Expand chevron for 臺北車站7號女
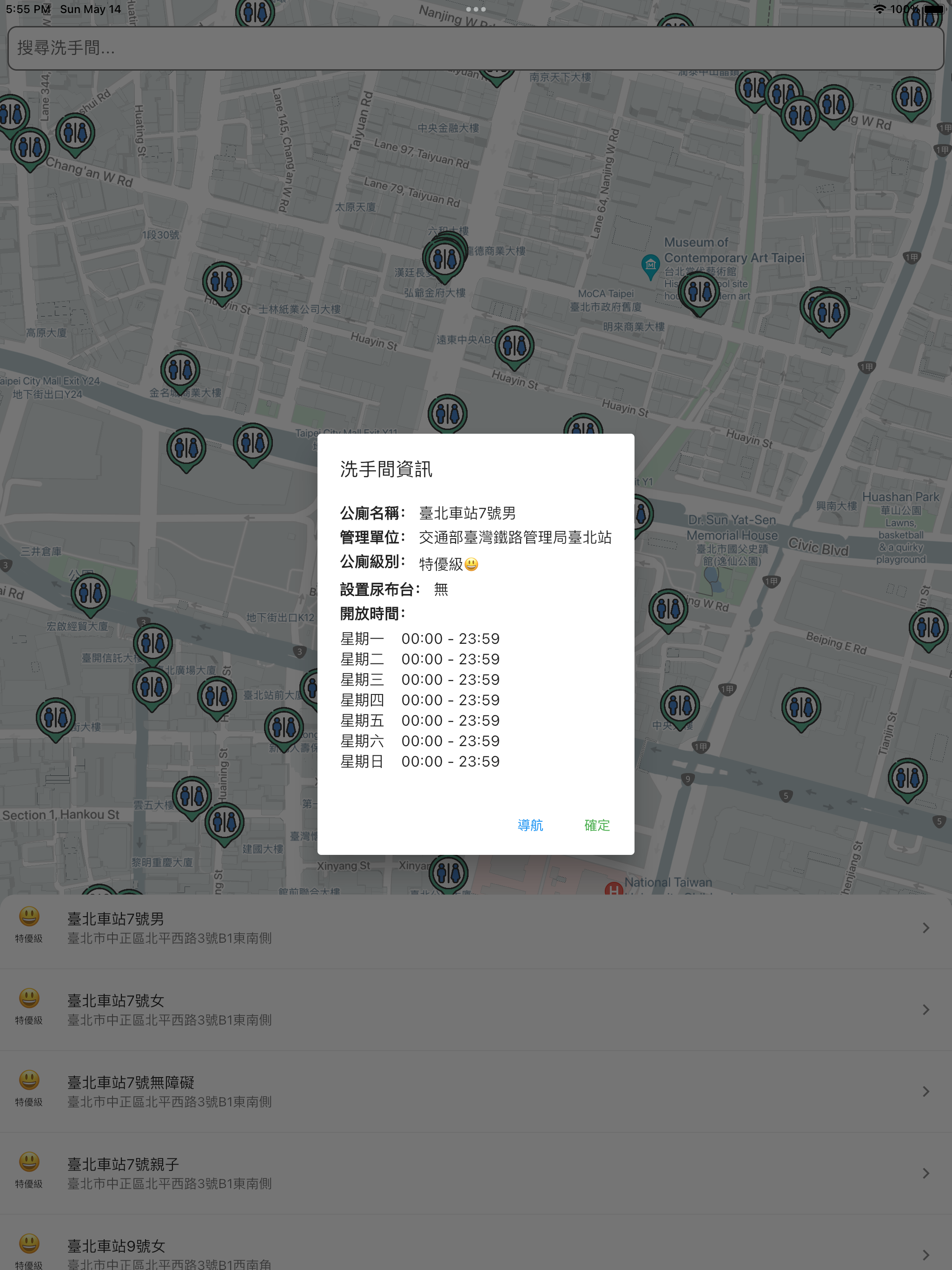The image size is (952, 1270). click(x=926, y=1009)
